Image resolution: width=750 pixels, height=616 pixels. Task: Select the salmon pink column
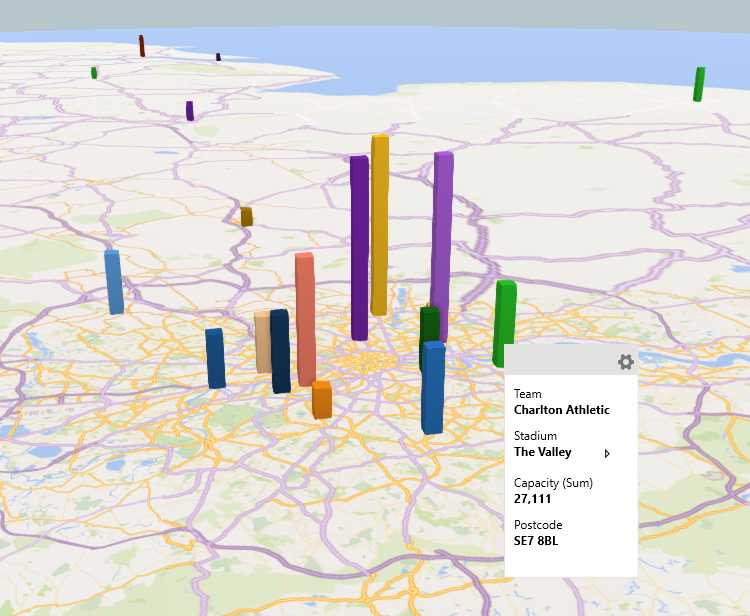tap(305, 317)
